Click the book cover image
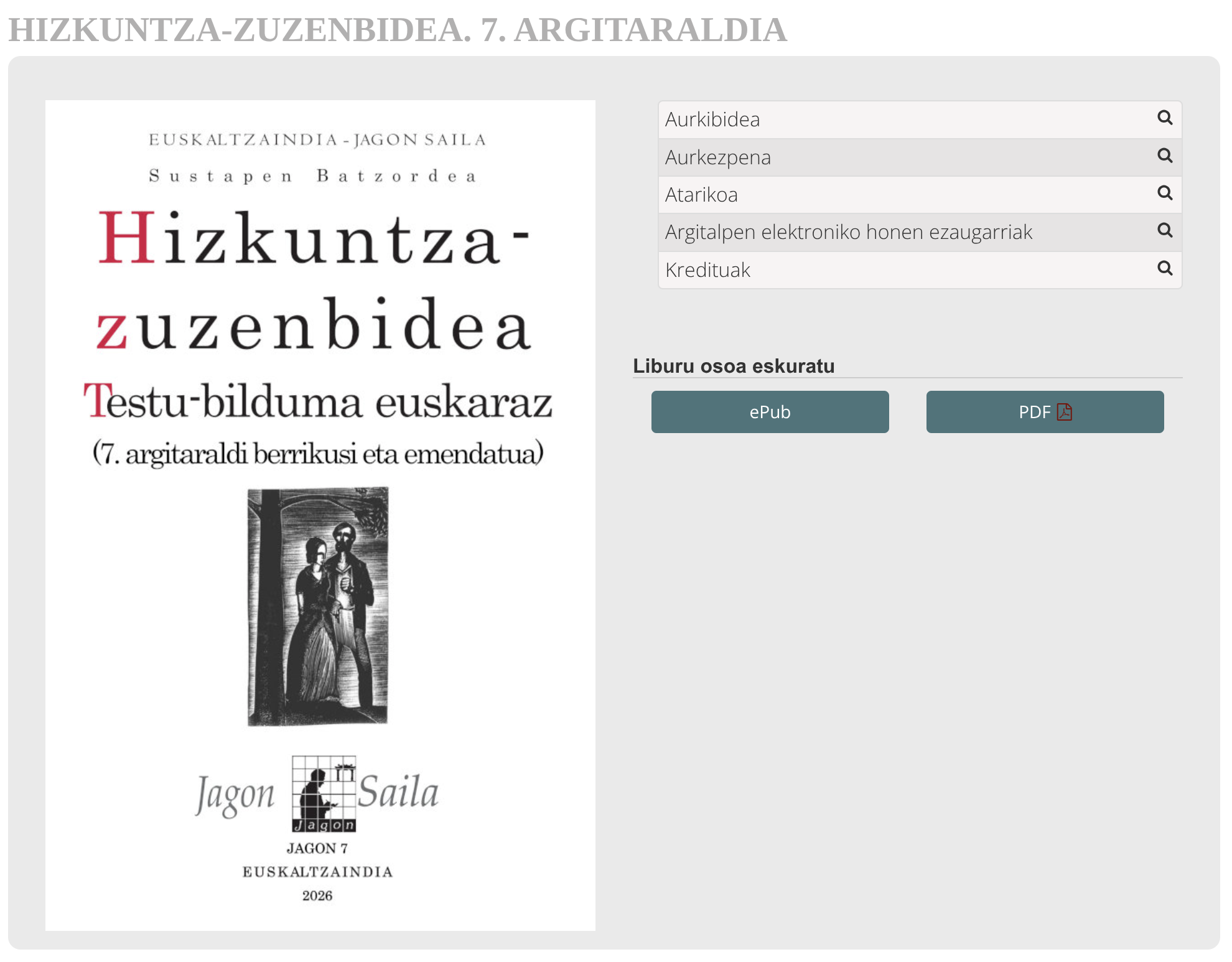 [320, 515]
